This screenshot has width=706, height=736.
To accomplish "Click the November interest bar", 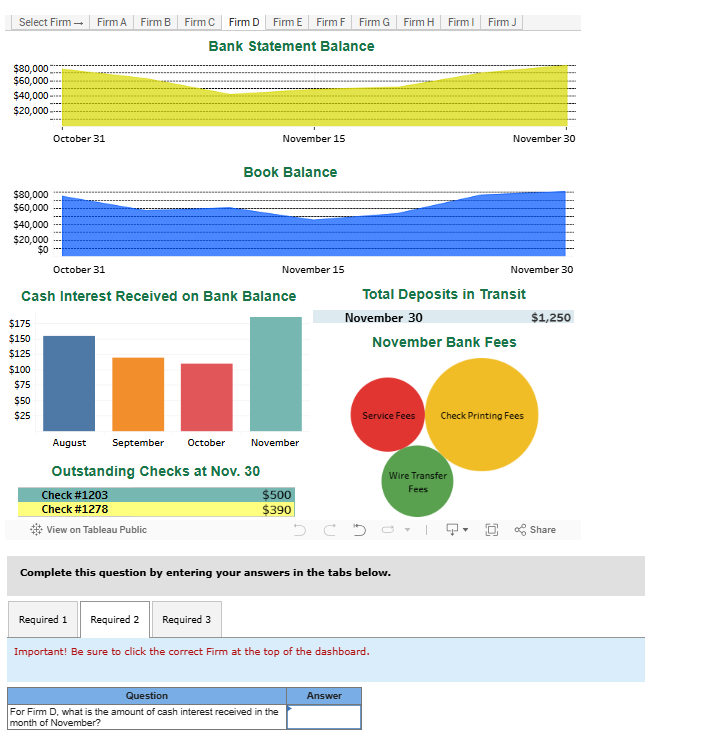I will (x=275, y=373).
